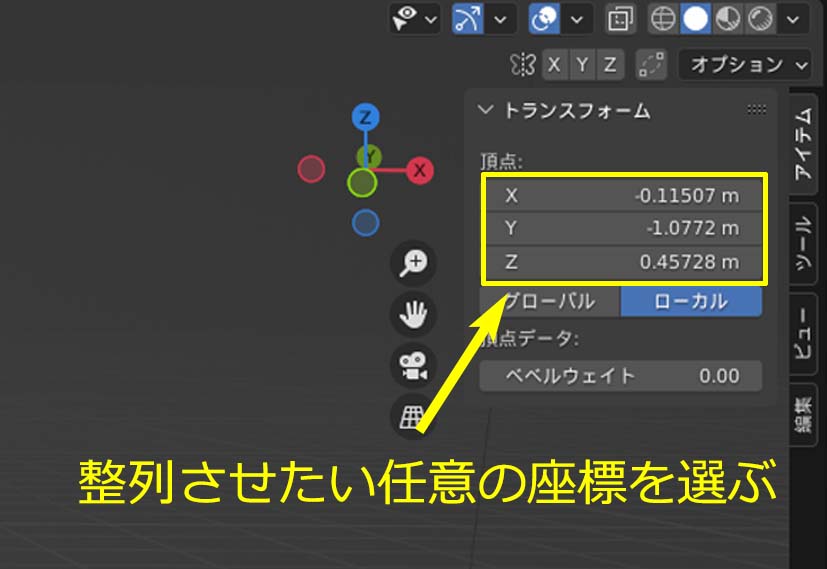Toggle camera view with the camera icon
This screenshot has height=569, width=827.
pyautogui.click(x=413, y=366)
